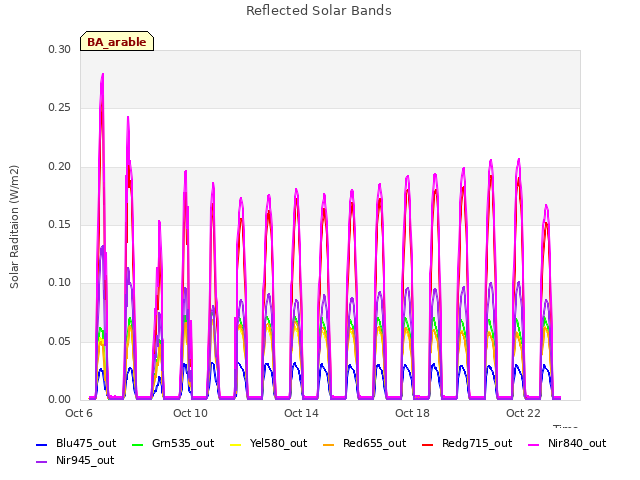Click the 0.30 y-axis label
This screenshot has height=480, width=640.
pos(59,49)
